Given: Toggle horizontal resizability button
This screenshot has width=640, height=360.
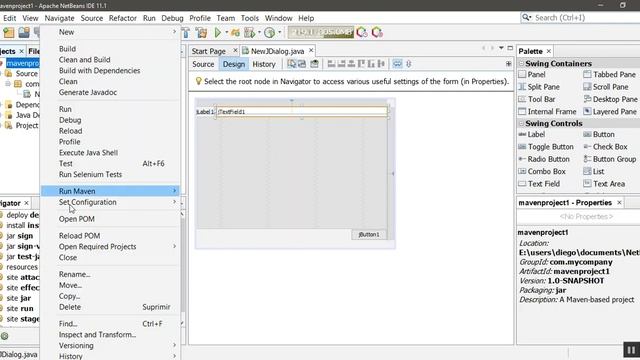Looking at the screenshot, I should (x=397, y=64).
